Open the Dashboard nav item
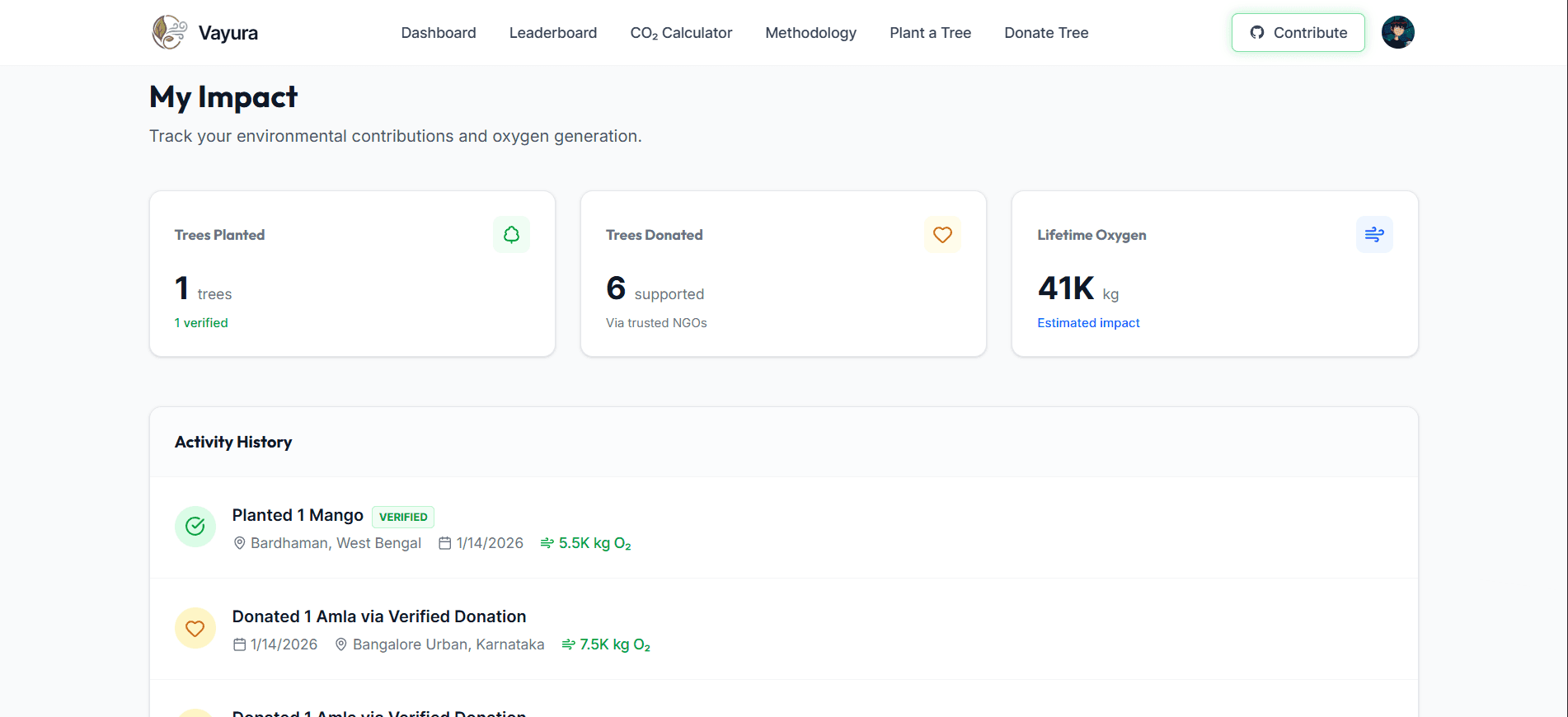Screen dimensions: 1568x717 [438, 33]
